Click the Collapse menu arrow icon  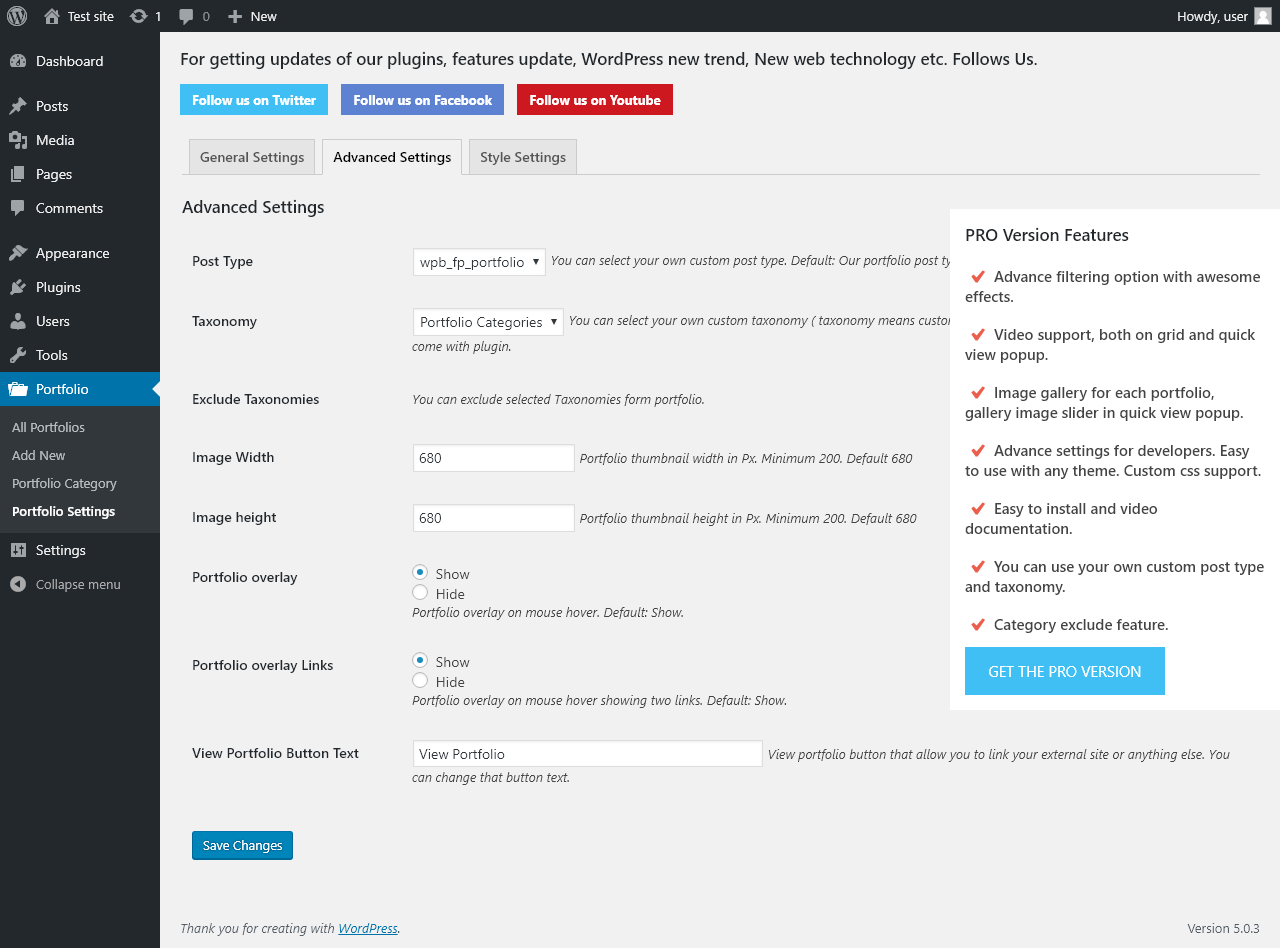(x=18, y=584)
